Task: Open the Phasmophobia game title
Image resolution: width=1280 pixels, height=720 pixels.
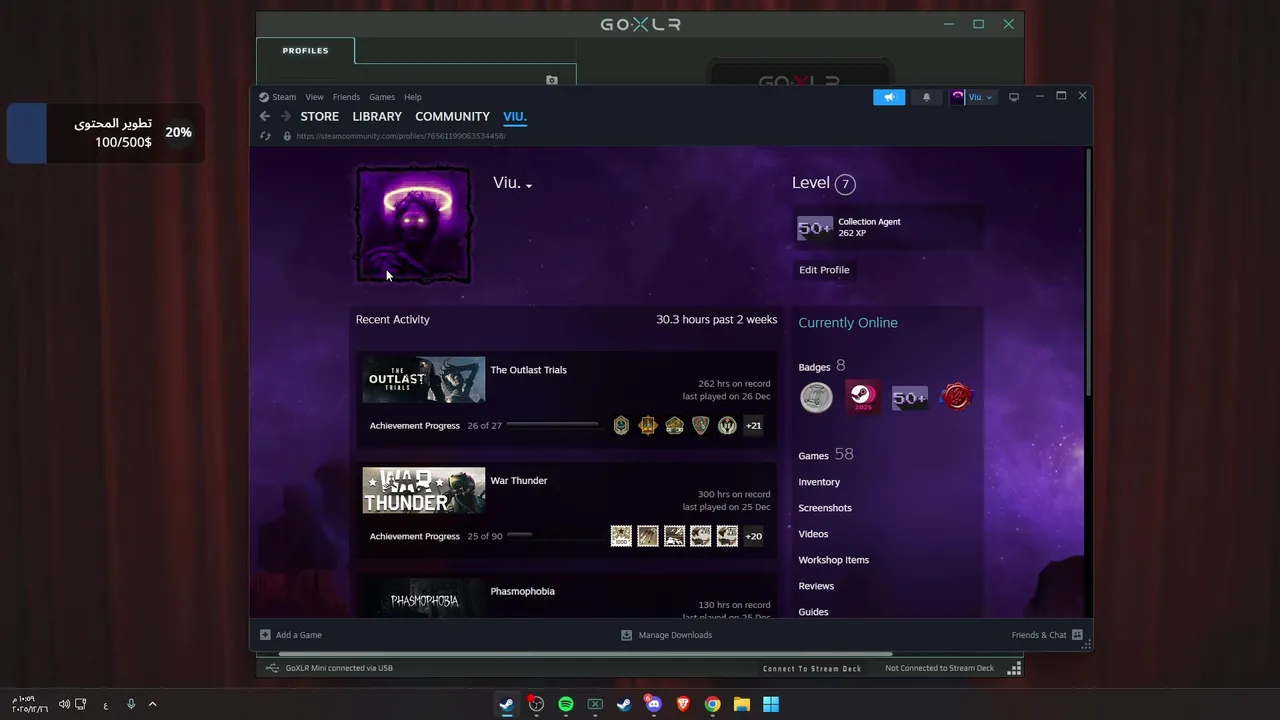Action: pyautogui.click(x=522, y=591)
